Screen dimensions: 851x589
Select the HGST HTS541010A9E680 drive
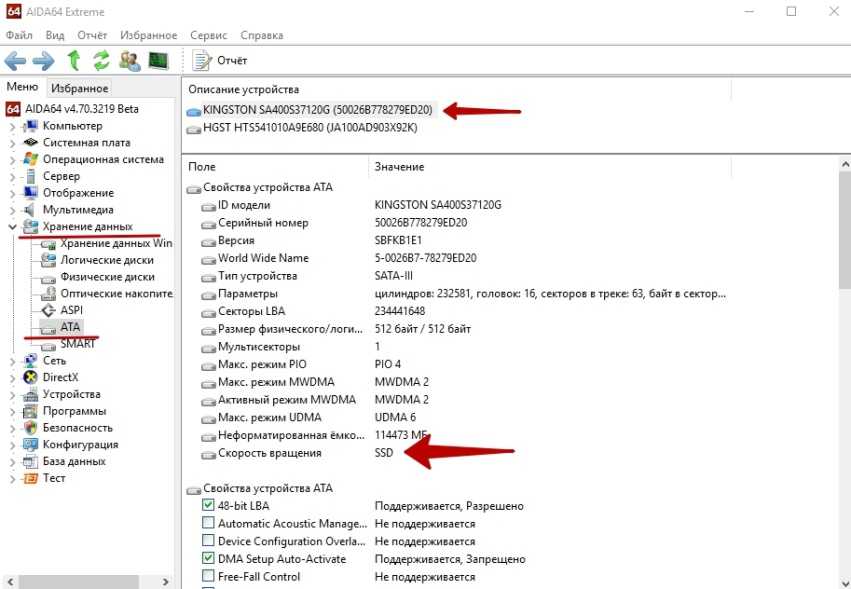[309, 128]
